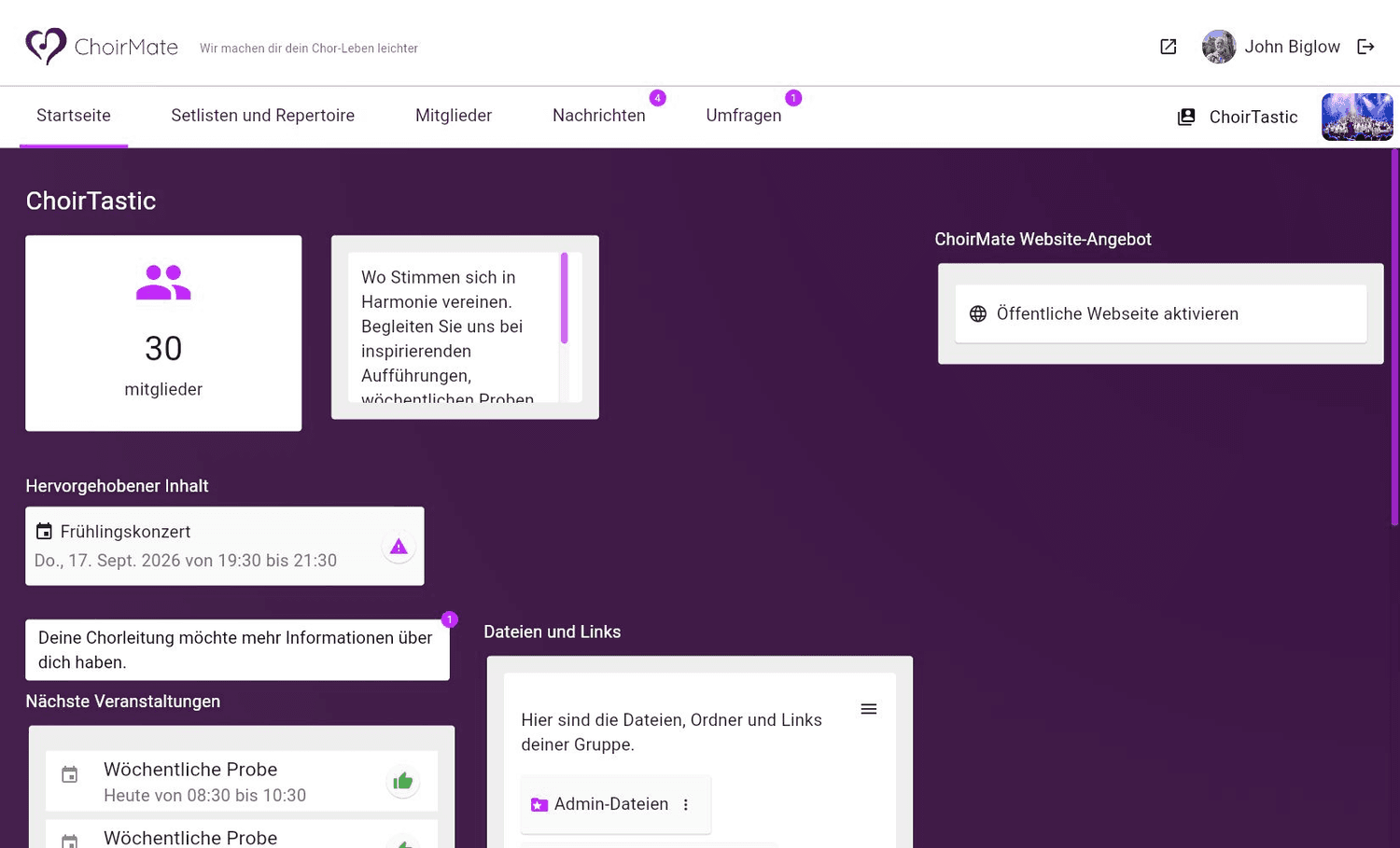Viewport: 1400px width, 848px height.
Task: Click the Dateien und Links heading
Action: [553, 632]
